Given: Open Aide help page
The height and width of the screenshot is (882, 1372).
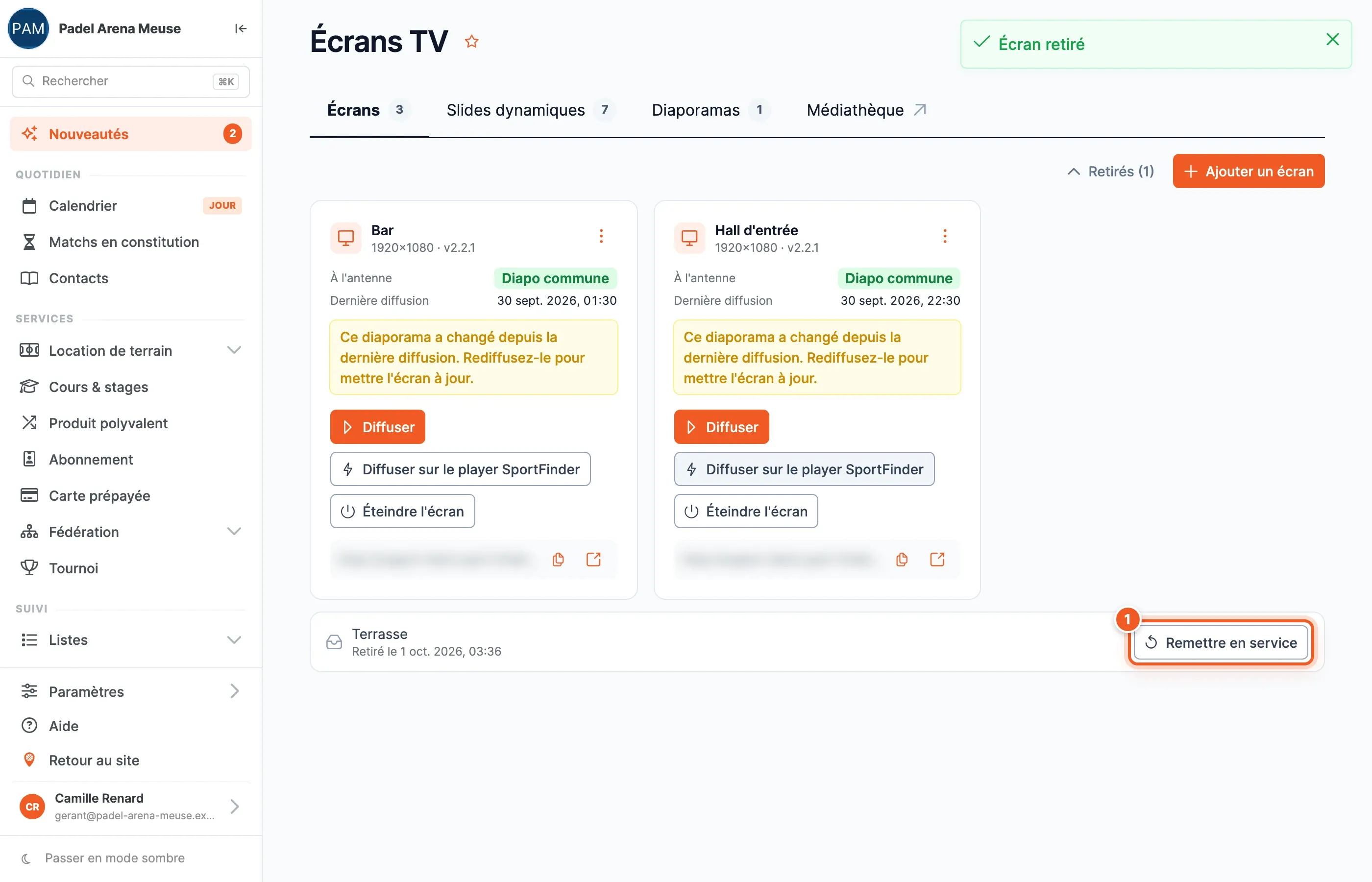Looking at the screenshot, I should (131, 726).
